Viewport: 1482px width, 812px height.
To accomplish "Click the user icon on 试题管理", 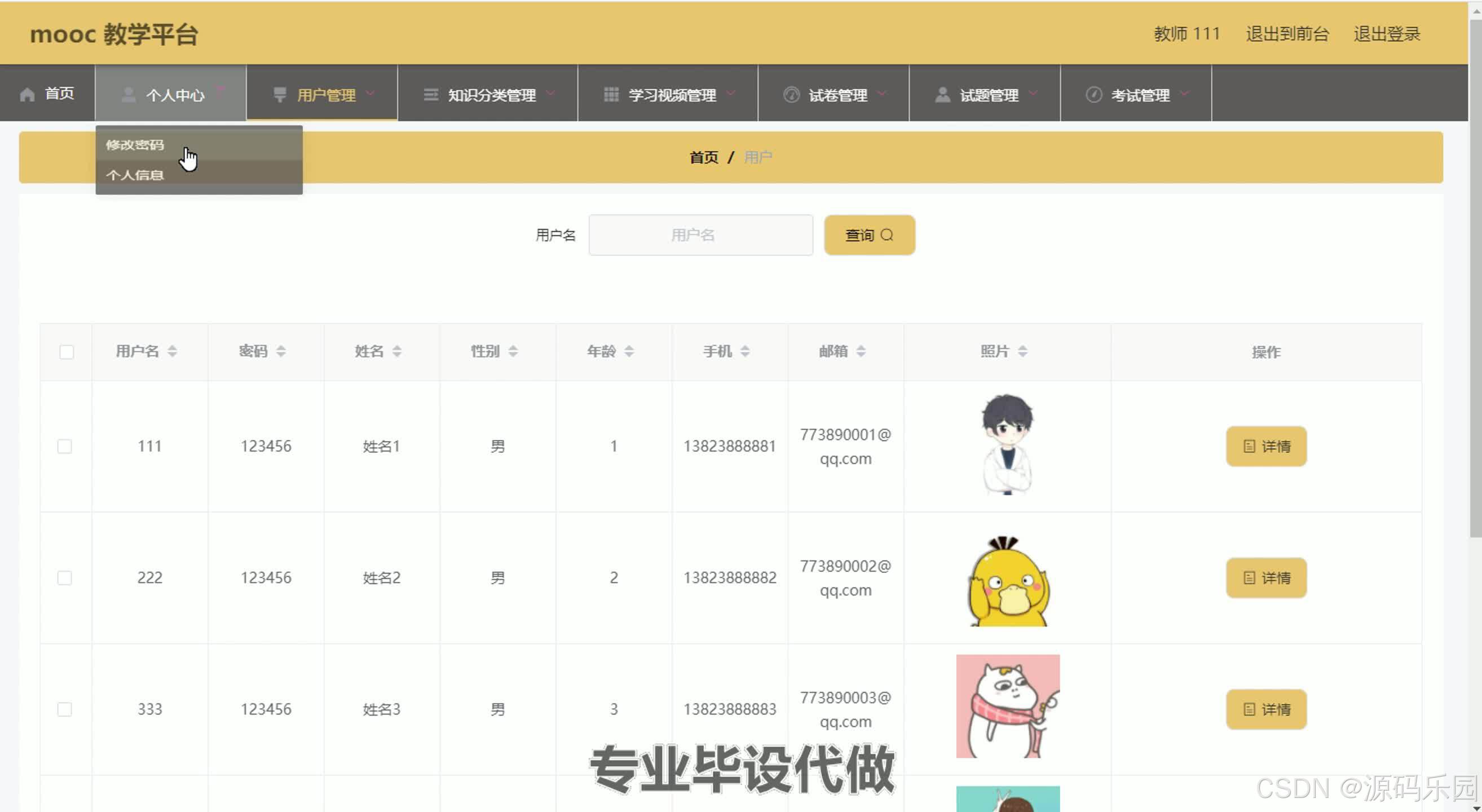I will pyautogui.click(x=942, y=94).
